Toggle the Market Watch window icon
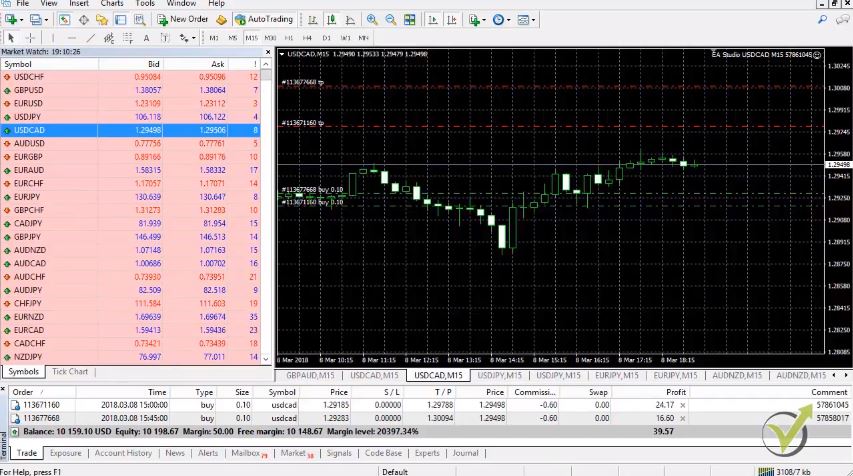The image size is (853, 476). [x=64, y=20]
